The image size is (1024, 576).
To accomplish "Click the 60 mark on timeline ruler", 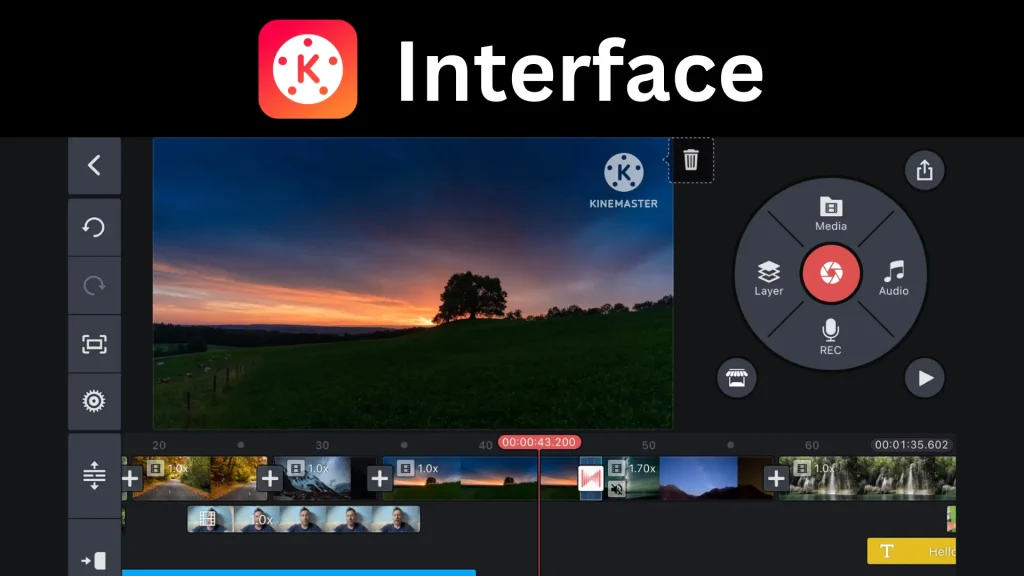I will (x=812, y=445).
